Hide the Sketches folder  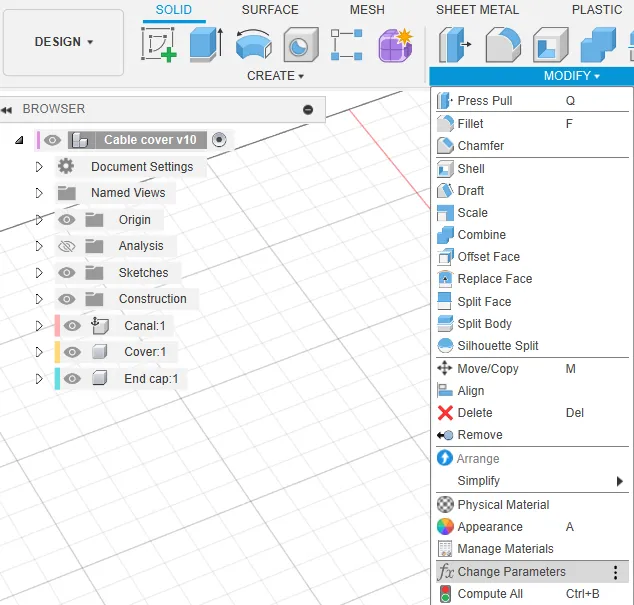[67, 273]
